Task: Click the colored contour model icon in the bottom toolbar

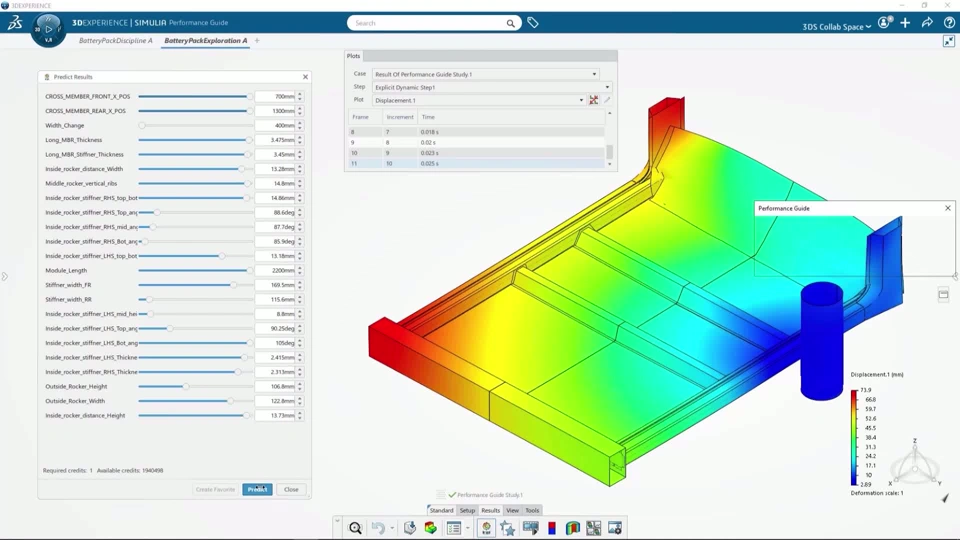Action: coord(430,528)
